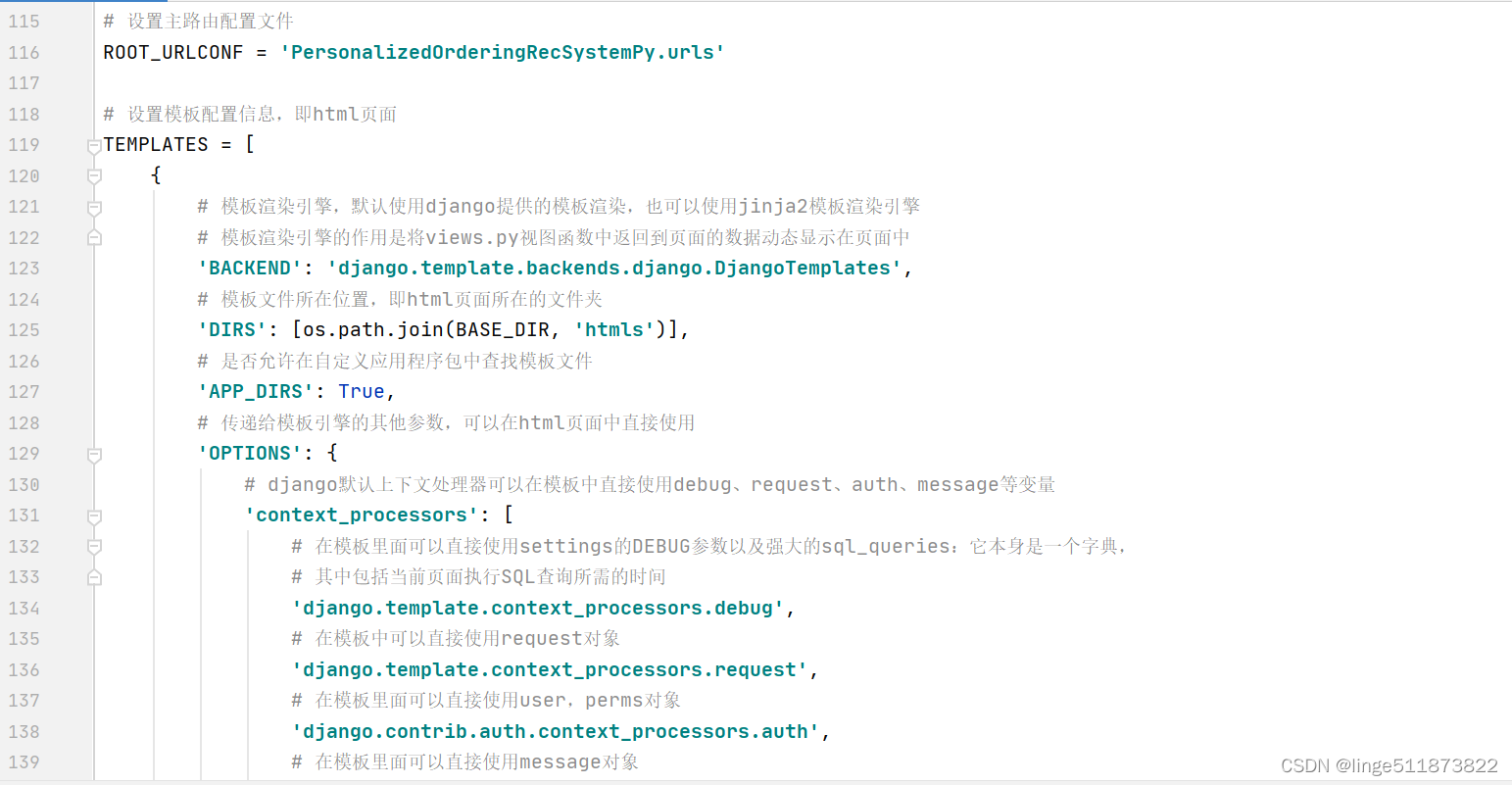
Task: Click line number 123 in the gutter
Action: 24,269
